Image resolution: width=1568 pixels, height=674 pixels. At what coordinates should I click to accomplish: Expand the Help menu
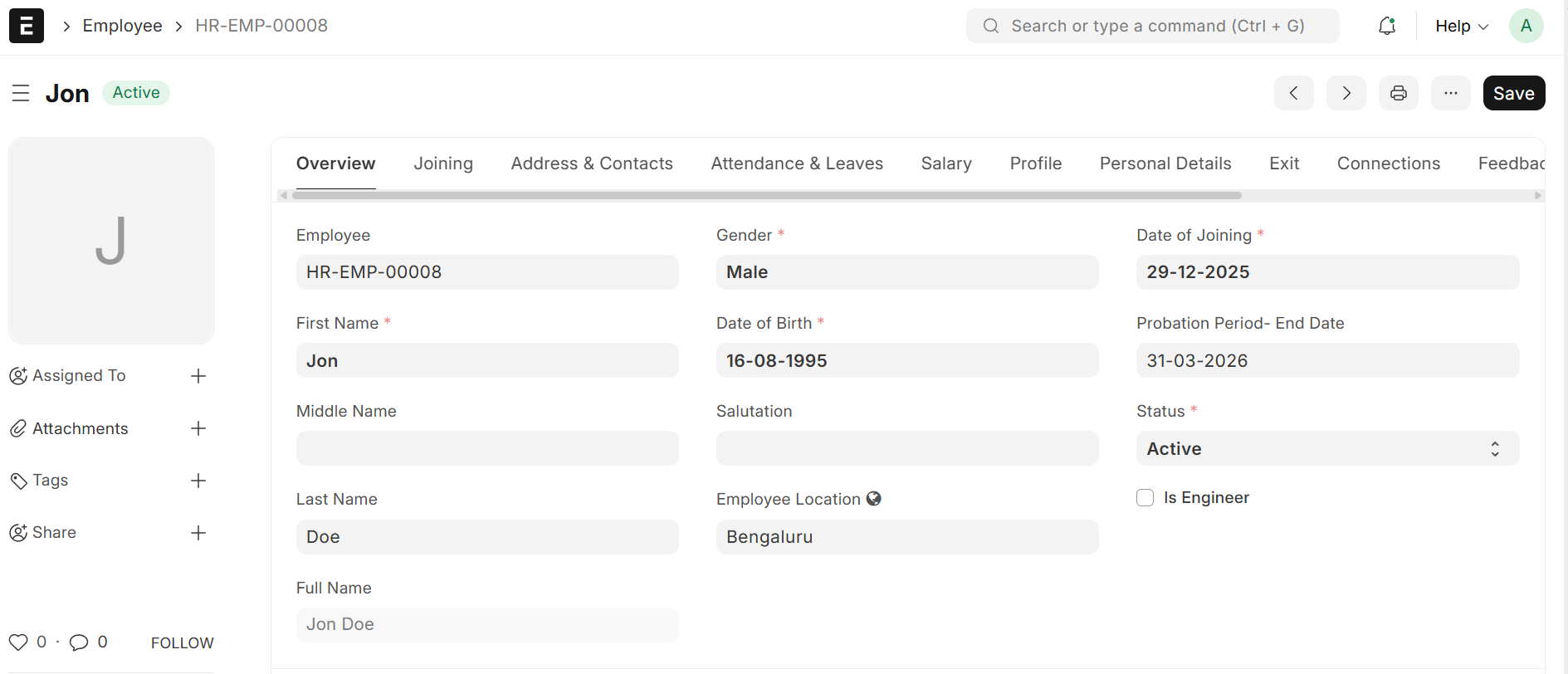click(x=1461, y=27)
